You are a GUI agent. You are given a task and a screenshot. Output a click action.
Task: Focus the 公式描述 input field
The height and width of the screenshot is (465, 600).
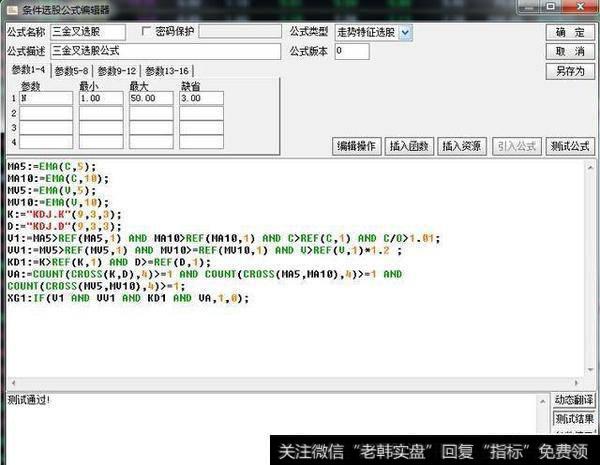[165, 51]
